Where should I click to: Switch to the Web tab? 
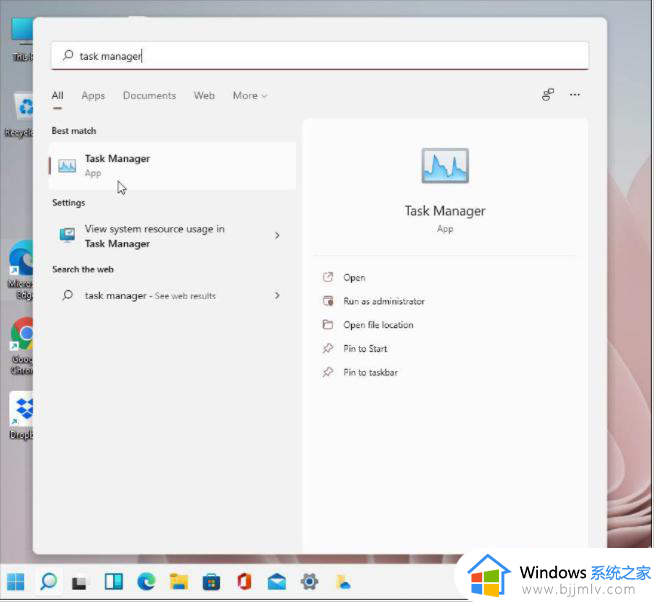tap(204, 95)
